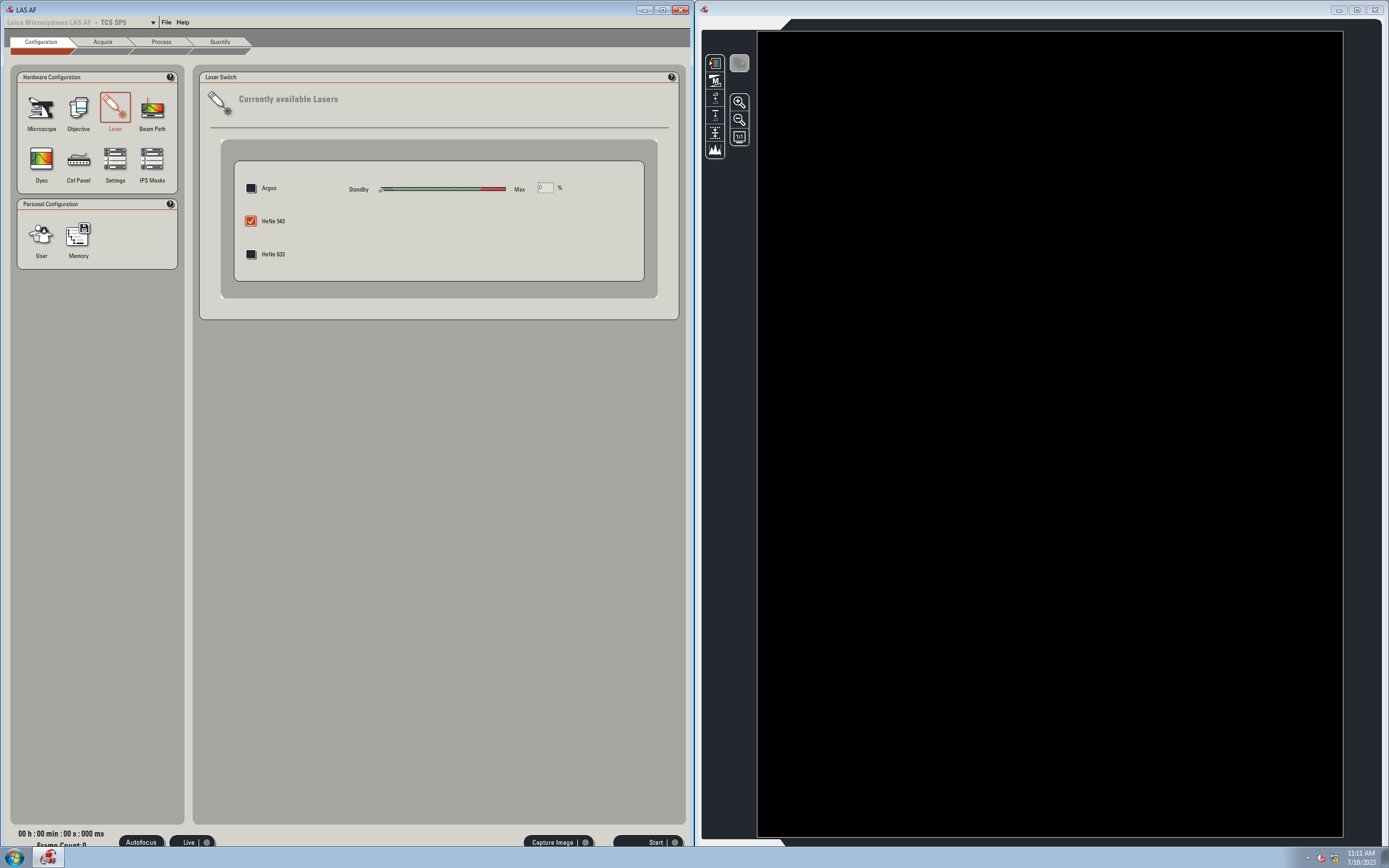Open the File menu
The height and width of the screenshot is (868, 1389).
click(167, 22)
